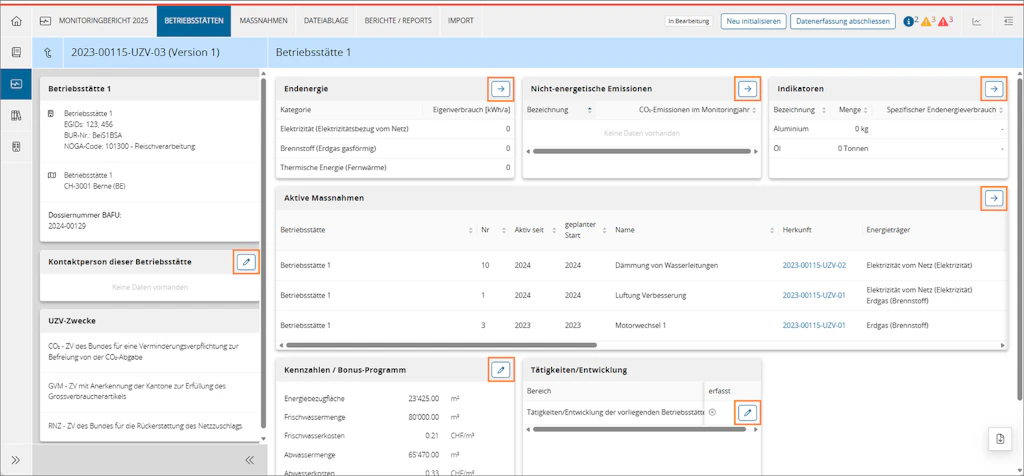Select the Luftung Verbesserung measure name
Viewport: 1024px width, 476px height.
click(x=650, y=295)
